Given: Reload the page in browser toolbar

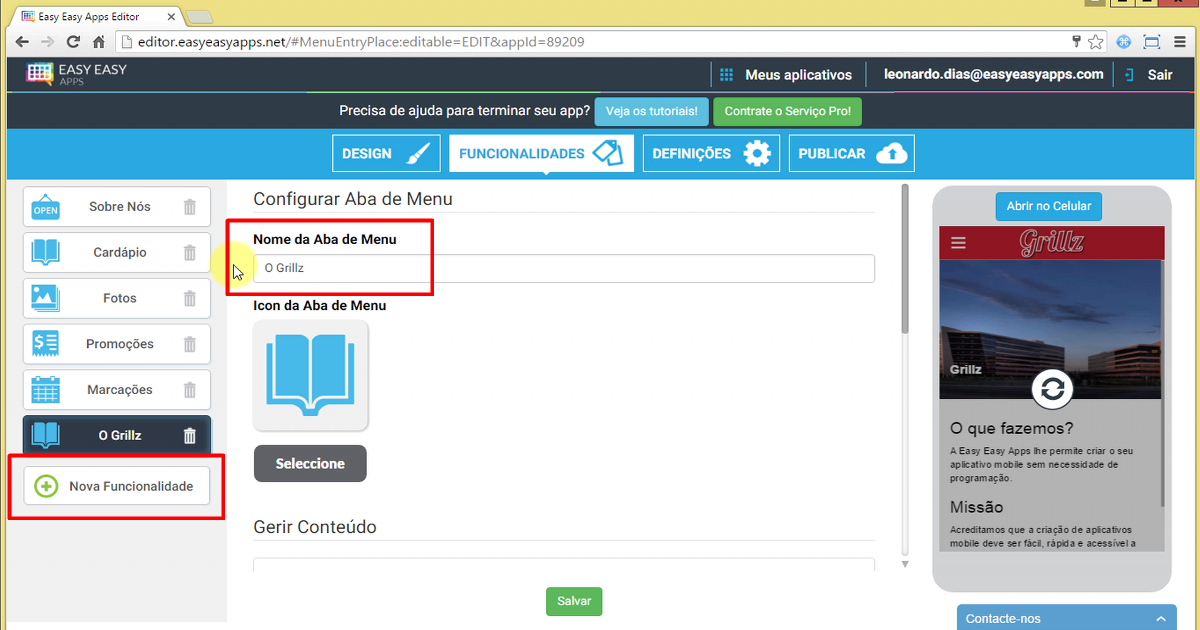Looking at the screenshot, I should [73, 42].
